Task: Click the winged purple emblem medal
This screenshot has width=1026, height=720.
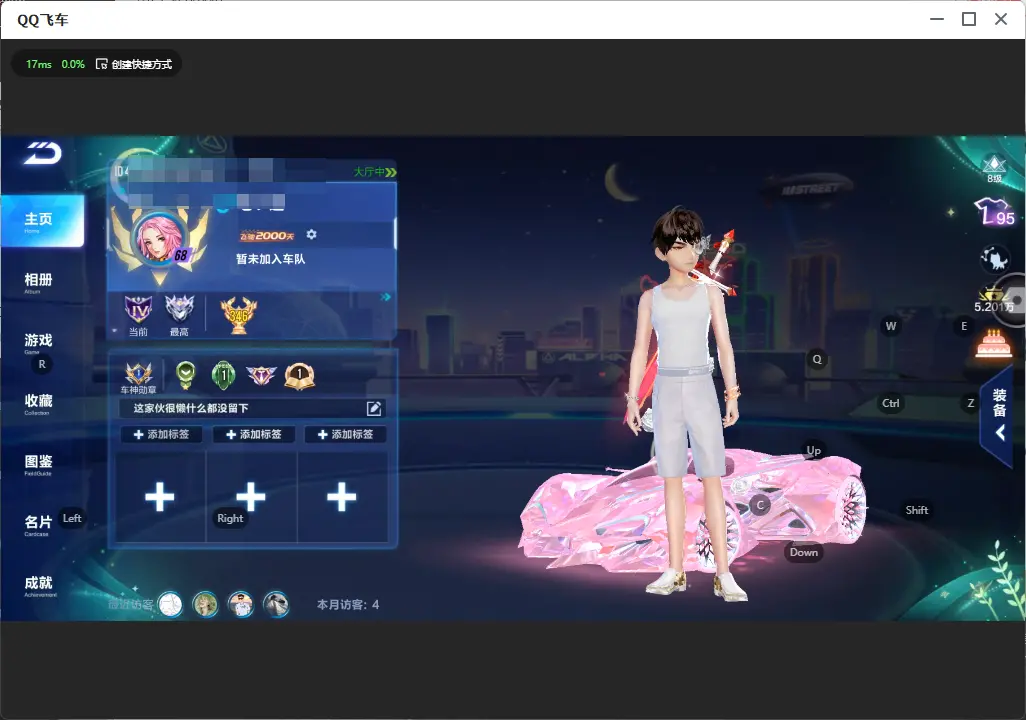Action: click(261, 375)
